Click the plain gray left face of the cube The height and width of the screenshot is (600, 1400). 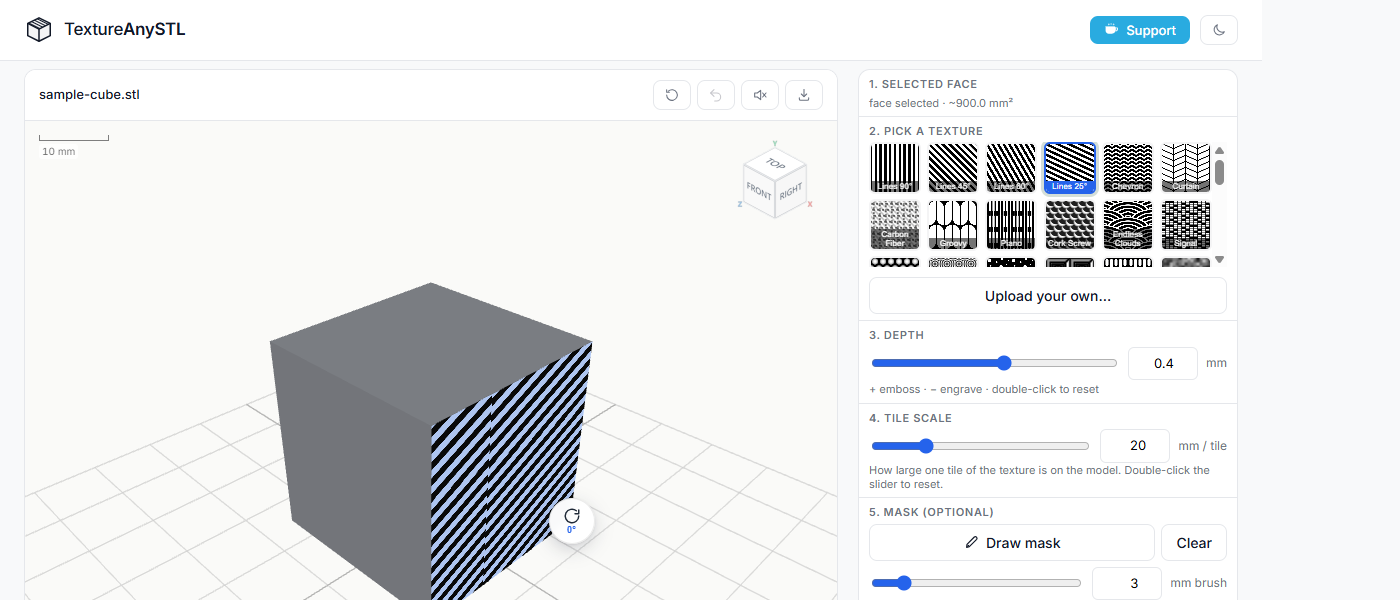click(350, 470)
